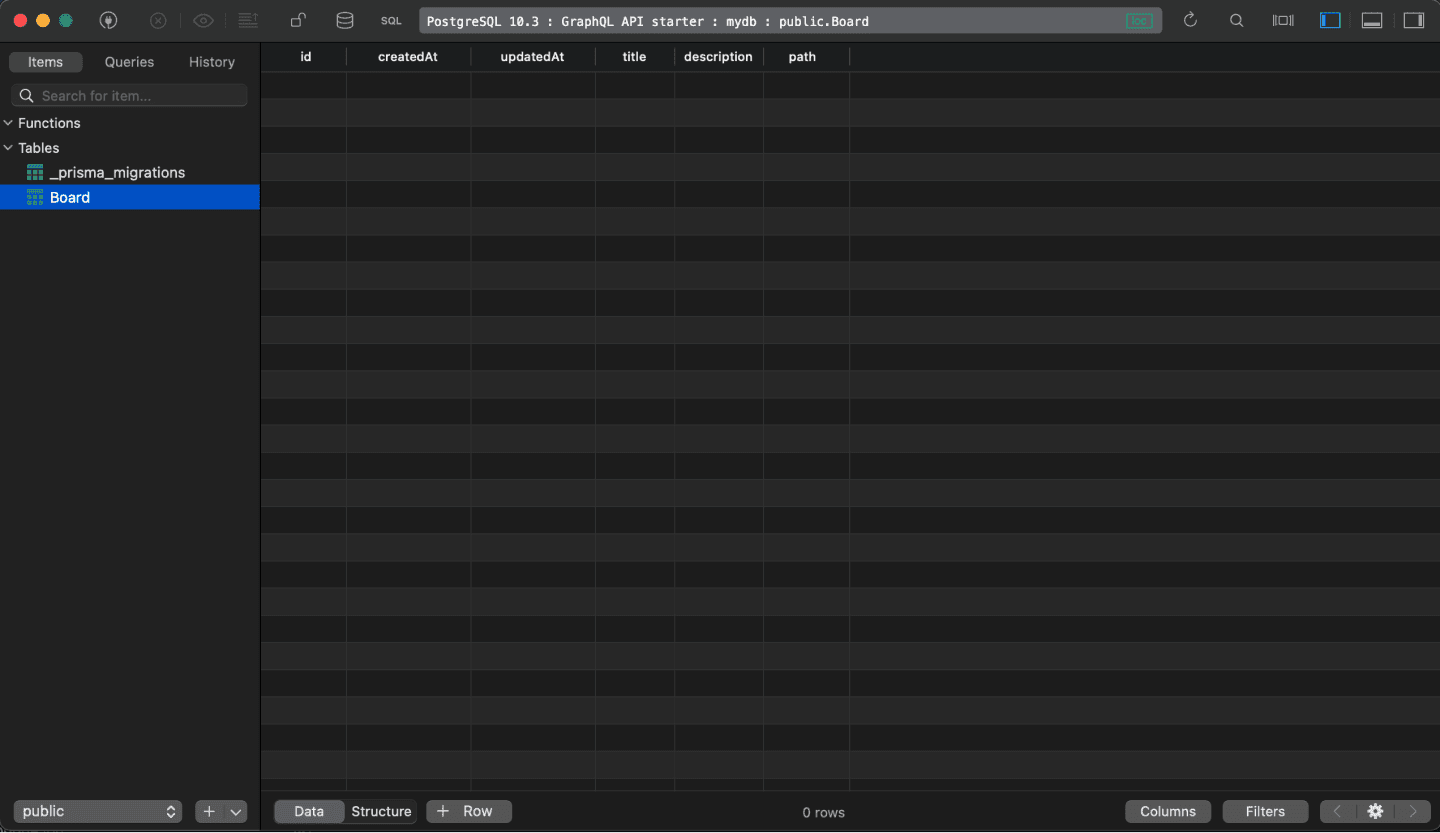The height and width of the screenshot is (833, 1440).
Task: Select the Board table
Action: (x=130, y=198)
